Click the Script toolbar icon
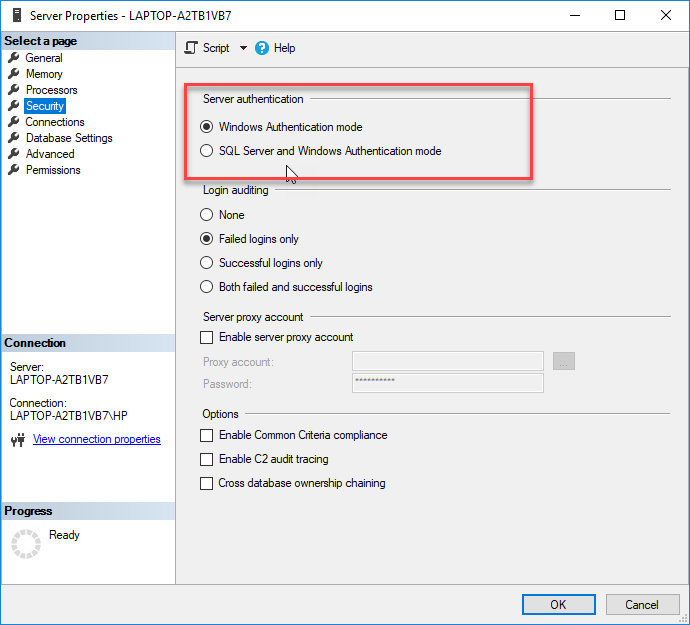Screen dimensions: 690x625 click(192, 48)
